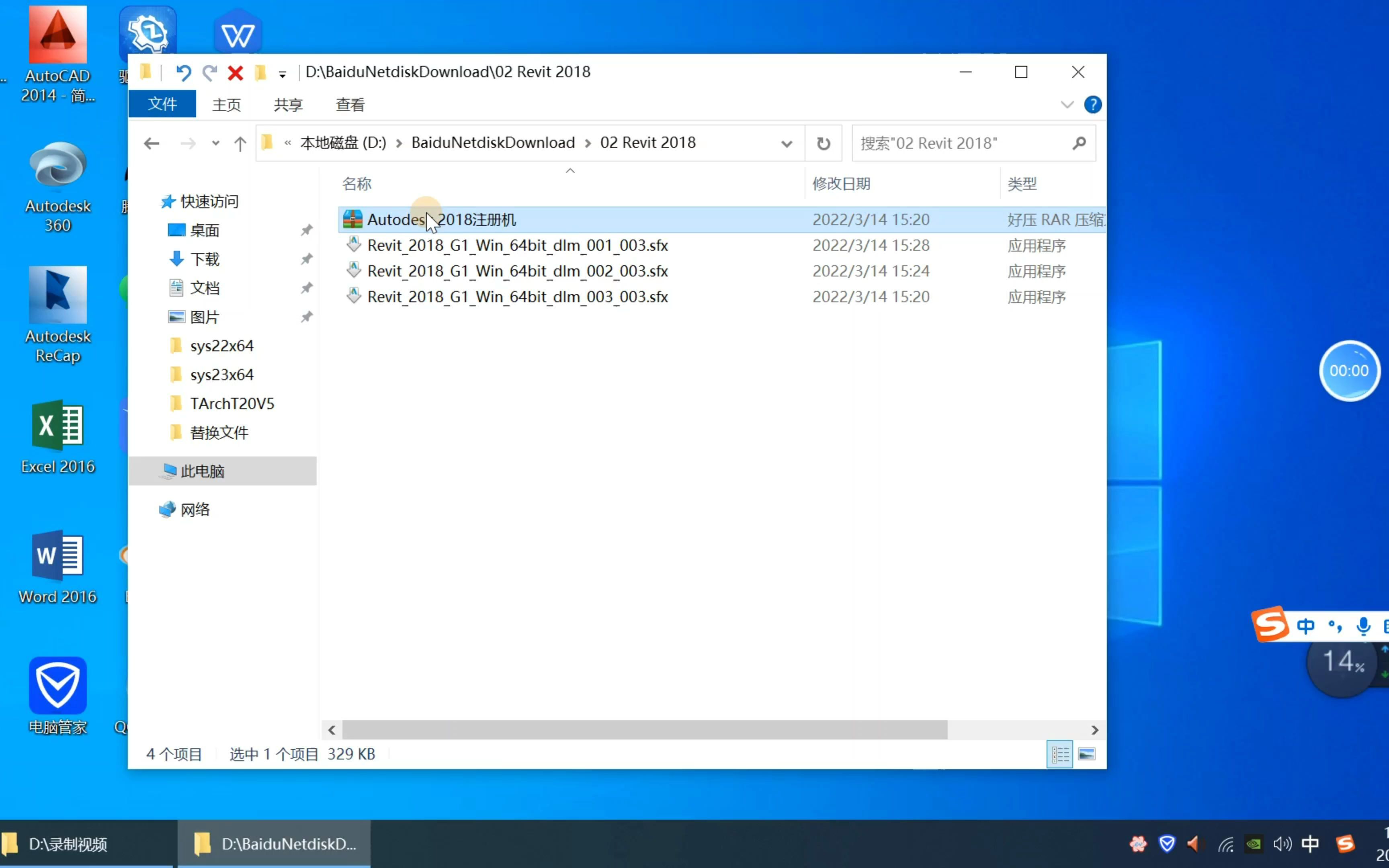Click the refresh button beside address bar
The width and height of the screenshot is (1389, 868).
click(x=823, y=143)
